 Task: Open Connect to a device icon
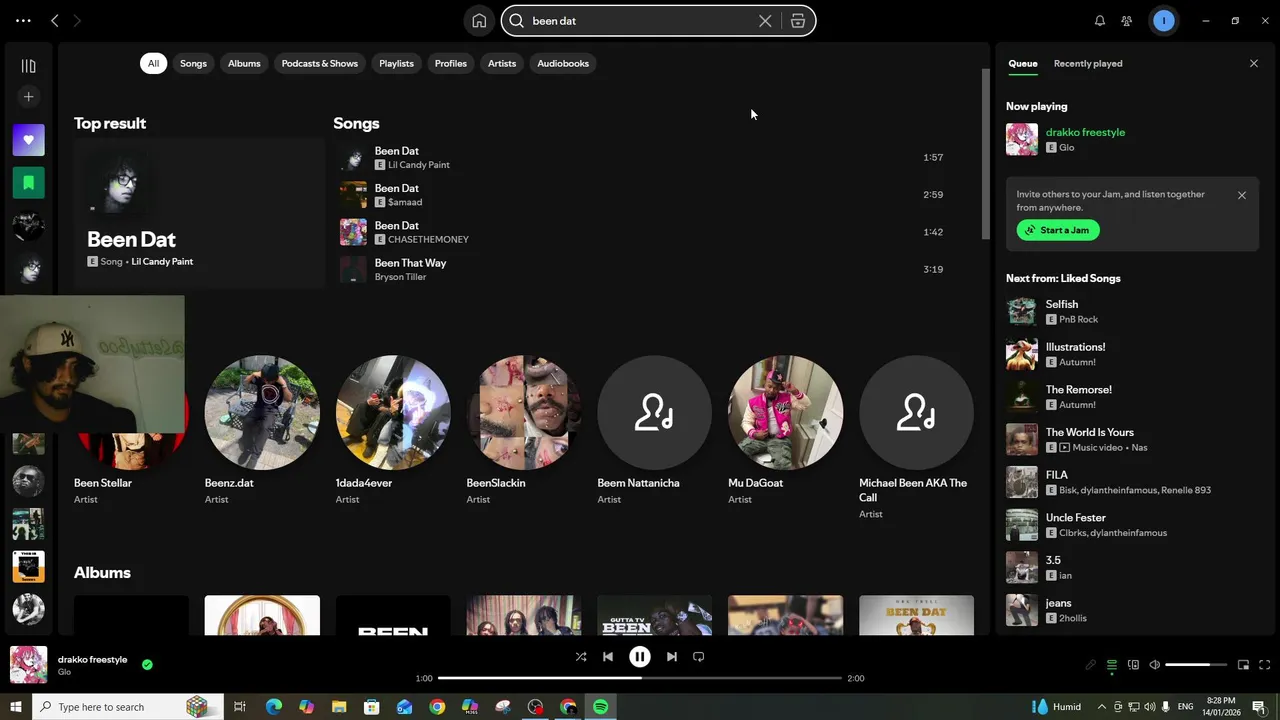pyautogui.click(x=1133, y=665)
